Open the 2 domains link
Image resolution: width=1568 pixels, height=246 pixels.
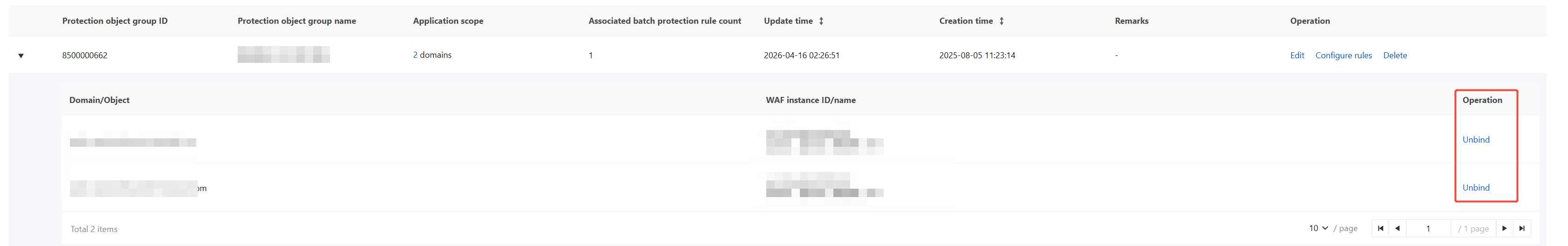coord(432,55)
